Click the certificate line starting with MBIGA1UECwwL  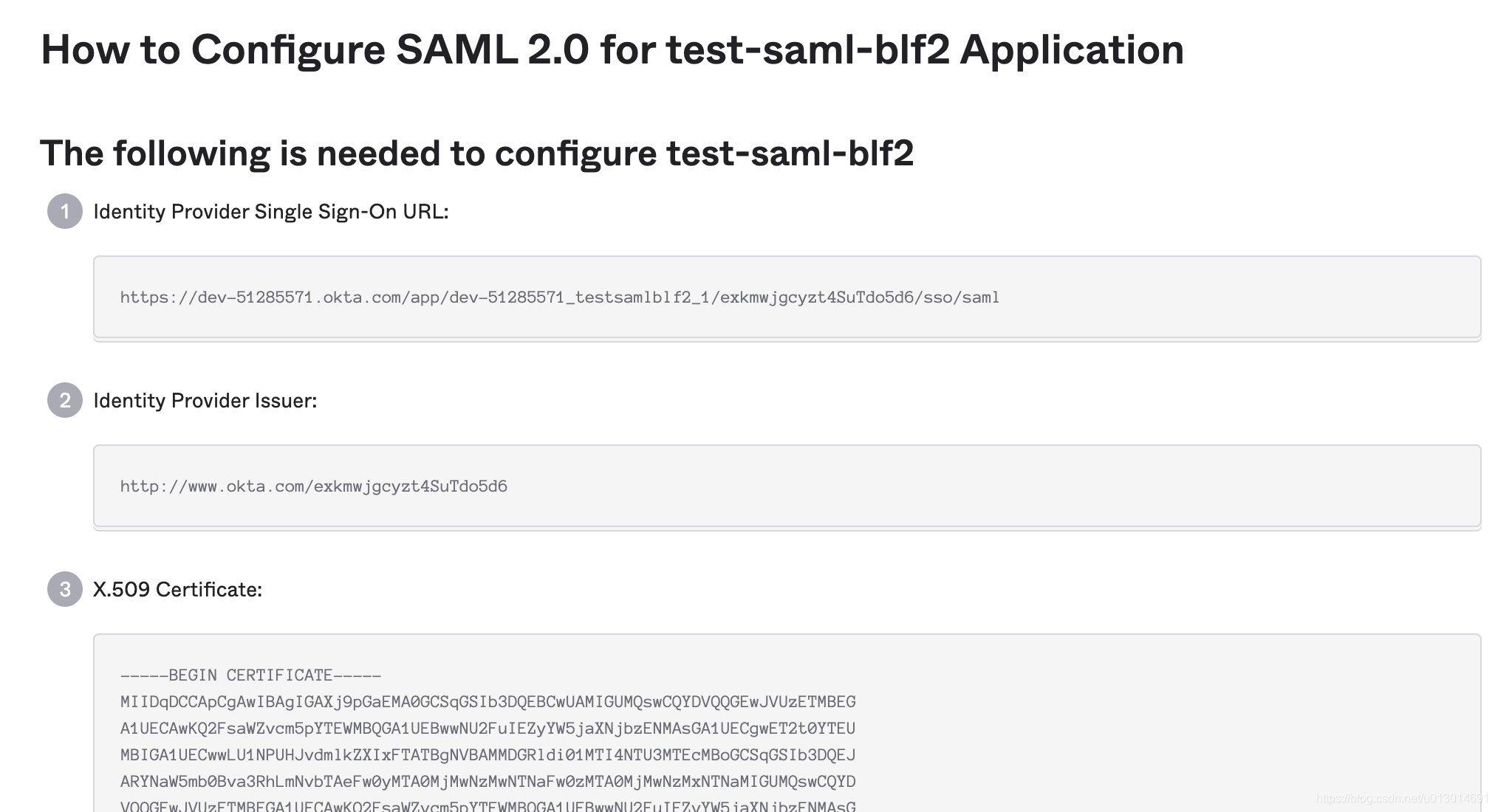487,755
